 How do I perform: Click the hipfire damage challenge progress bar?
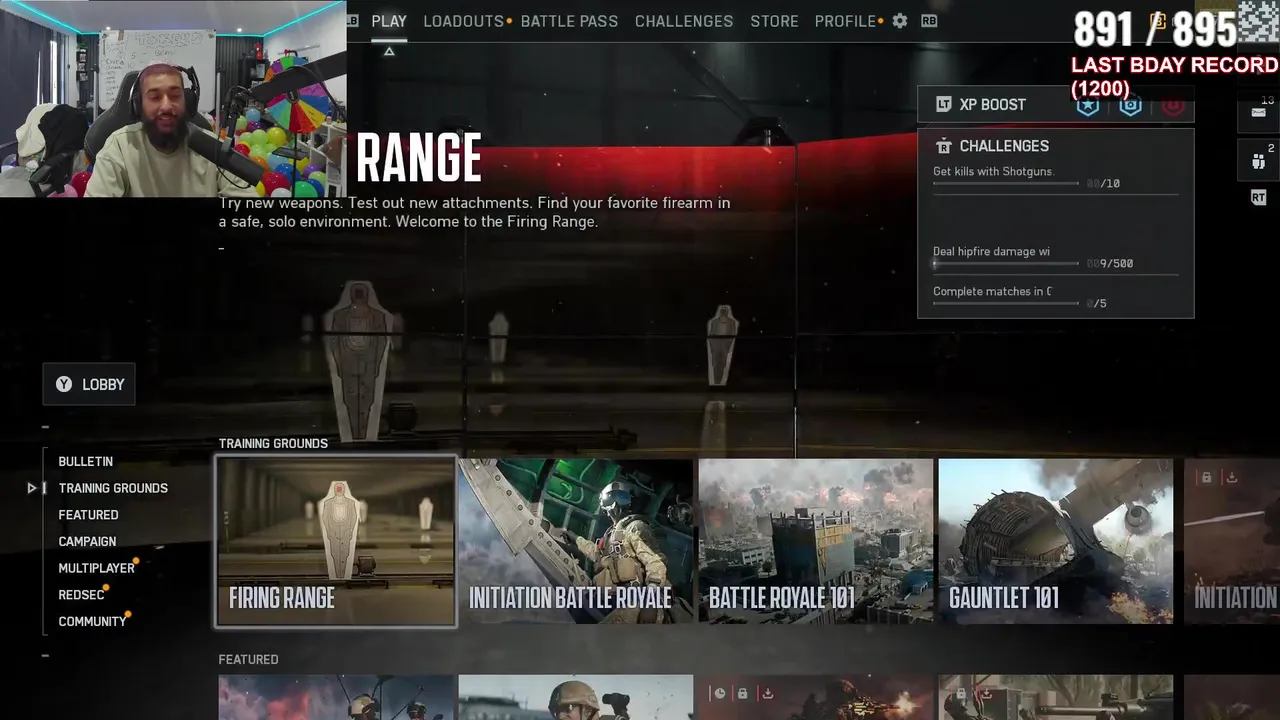coord(1006,264)
